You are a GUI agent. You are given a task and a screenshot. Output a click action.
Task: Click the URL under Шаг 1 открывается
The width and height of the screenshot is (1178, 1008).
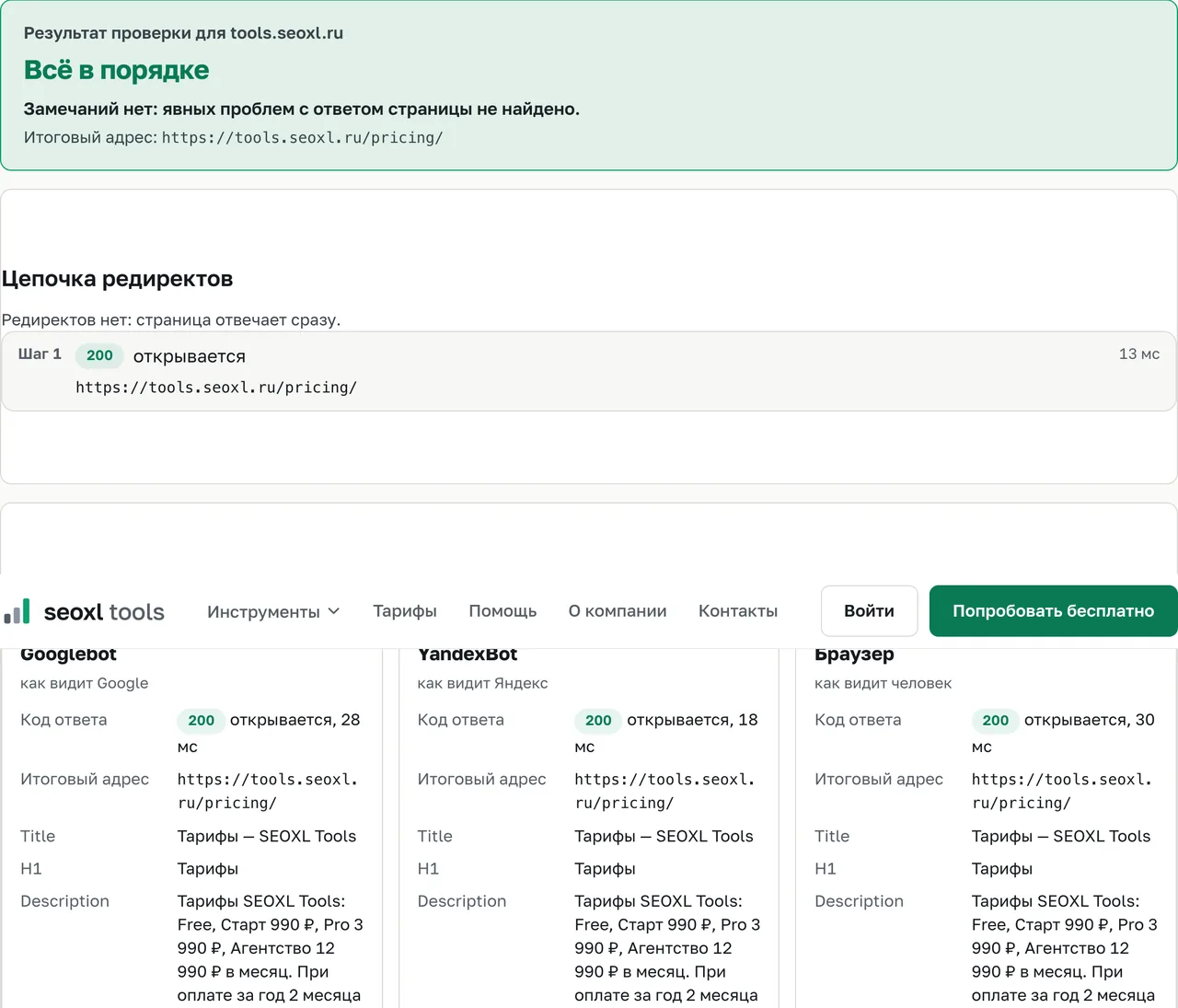pyautogui.click(x=216, y=388)
